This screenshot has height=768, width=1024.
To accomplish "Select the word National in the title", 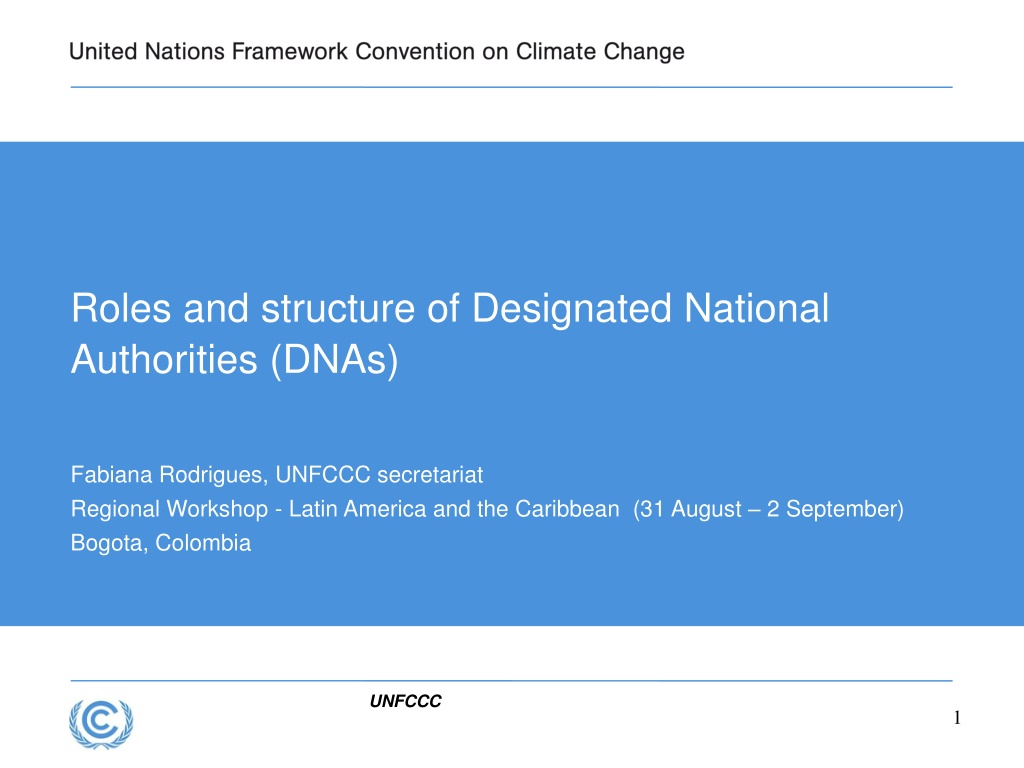I will (757, 308).
